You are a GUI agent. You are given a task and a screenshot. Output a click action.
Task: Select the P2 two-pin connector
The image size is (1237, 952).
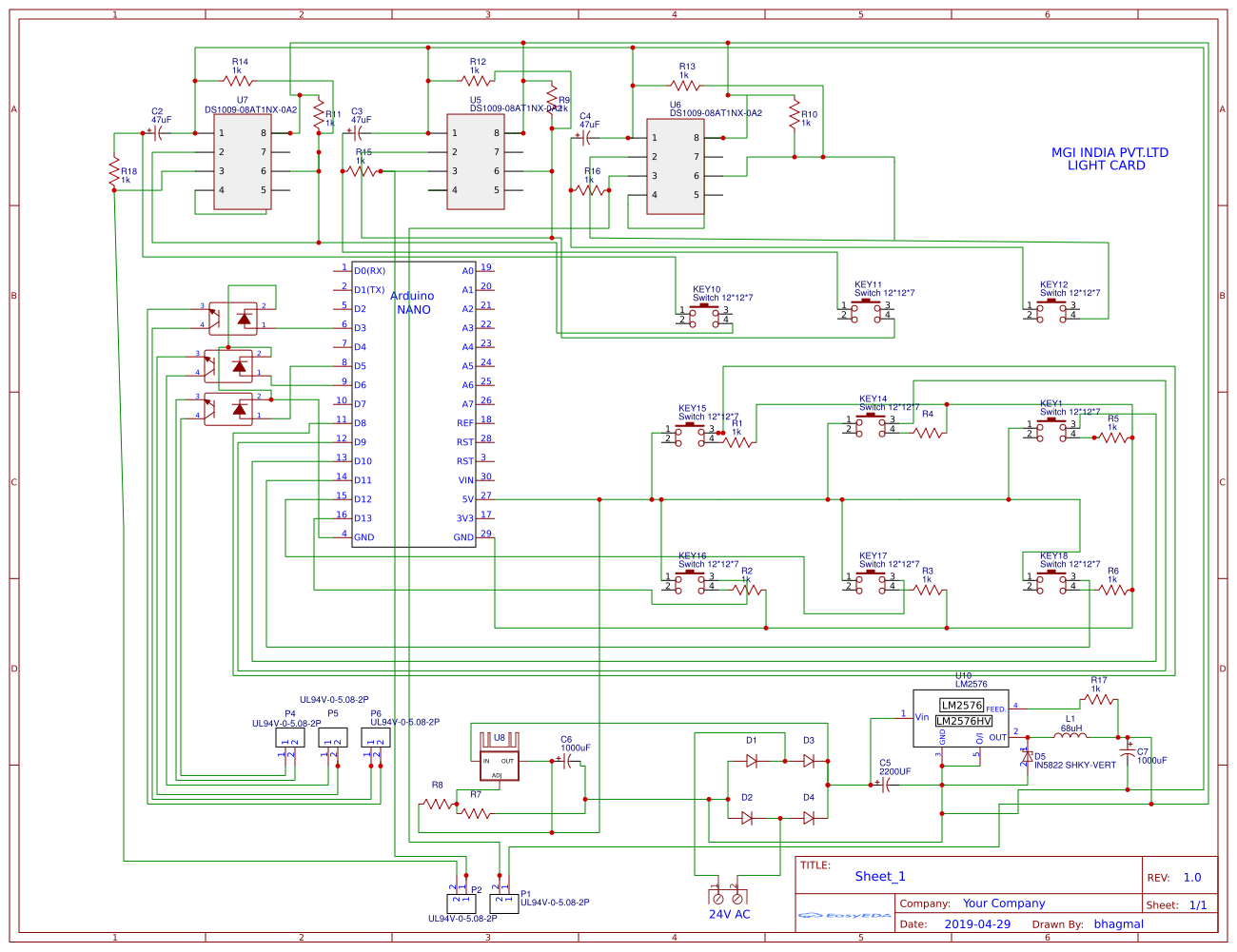click(461, 903)
